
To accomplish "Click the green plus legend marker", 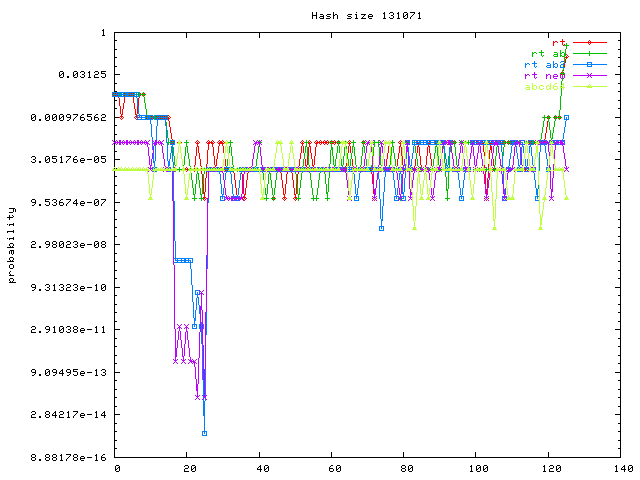I will point(590,54).
